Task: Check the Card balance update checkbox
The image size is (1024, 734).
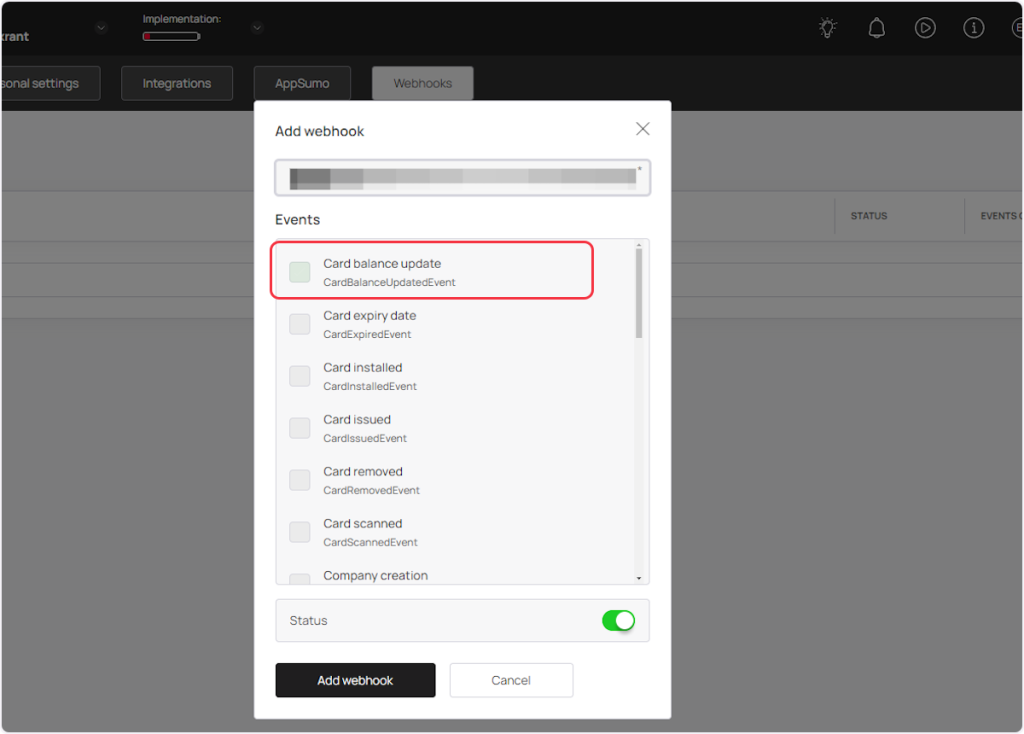Action: [x=300, y=272]
